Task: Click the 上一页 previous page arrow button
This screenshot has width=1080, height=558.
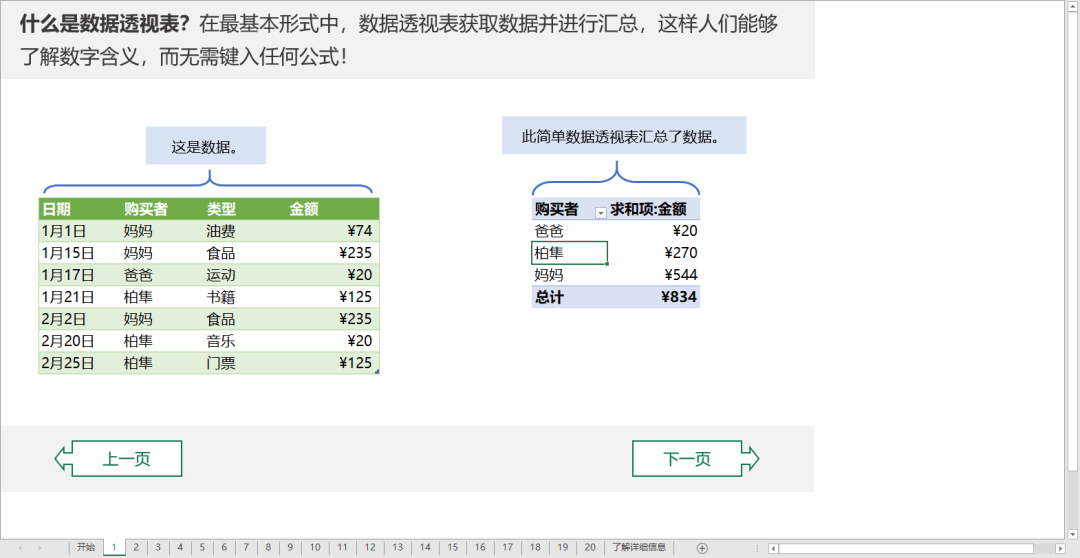Action: (119, 459)
